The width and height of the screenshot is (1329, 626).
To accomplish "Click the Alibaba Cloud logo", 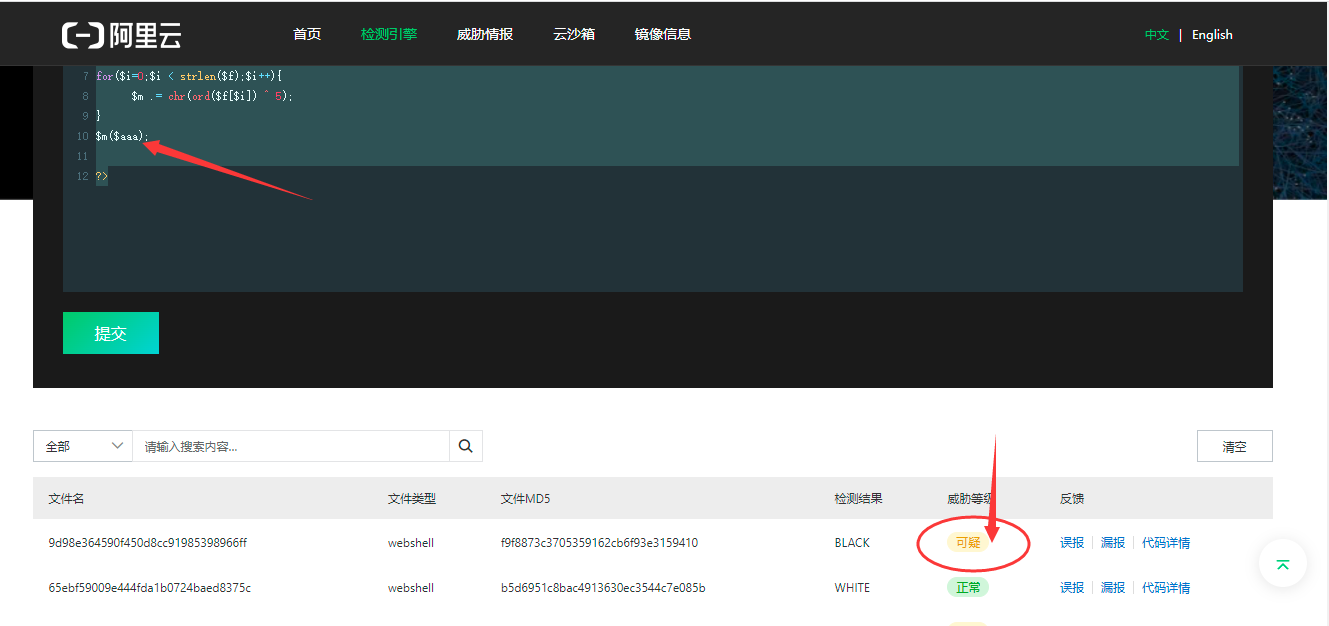I will click(121, 35).
